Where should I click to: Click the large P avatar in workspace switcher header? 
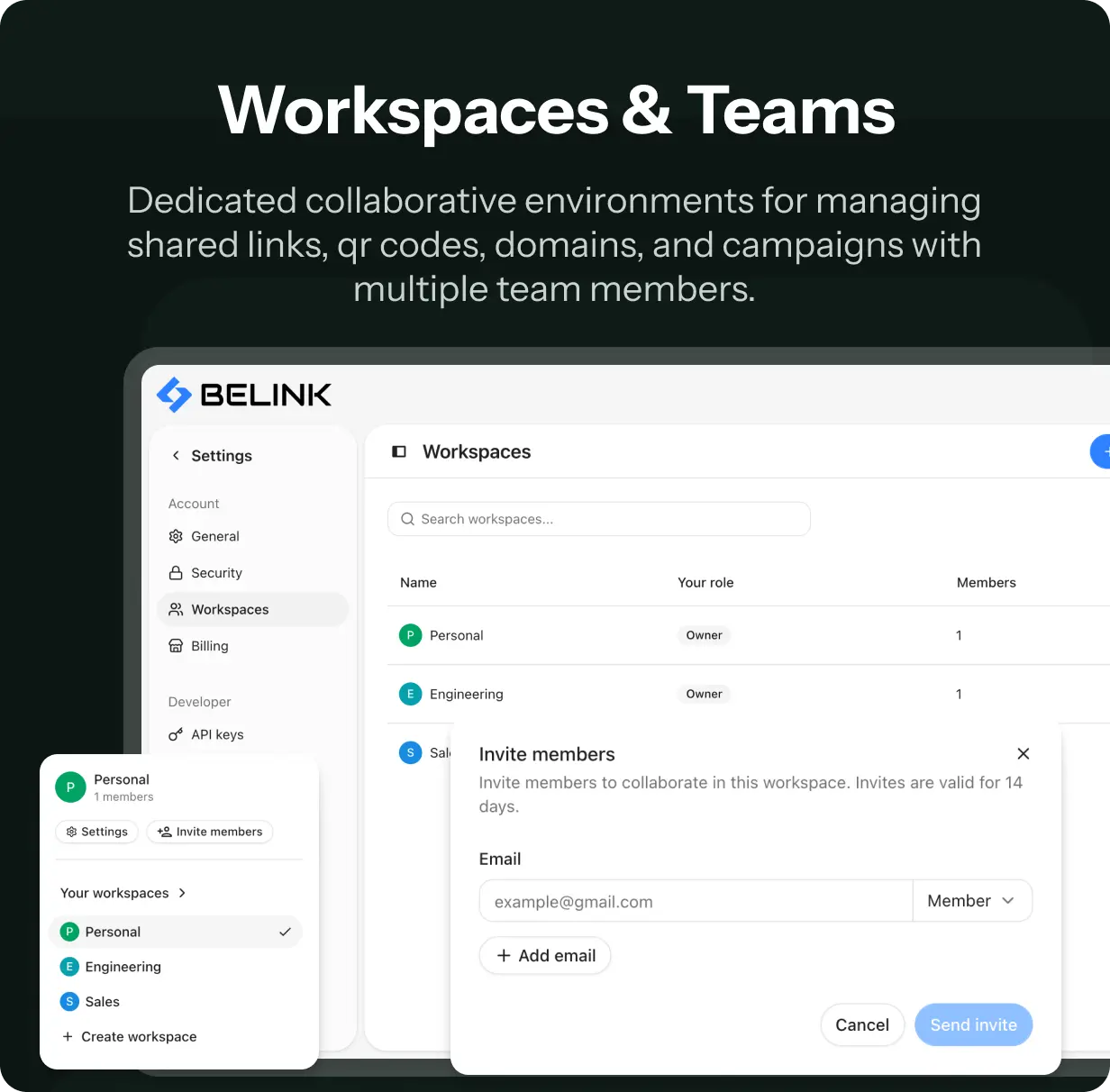[x=70, y=787]
